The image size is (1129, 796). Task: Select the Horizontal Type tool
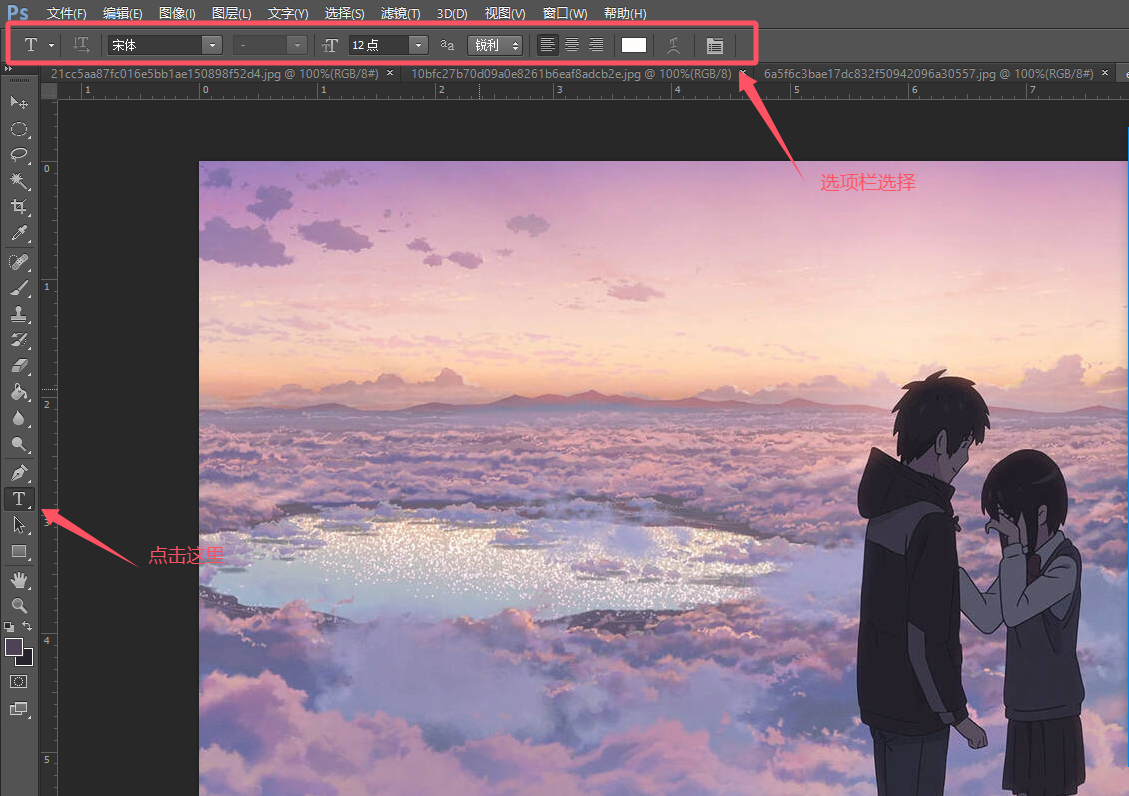coord(19,499)
